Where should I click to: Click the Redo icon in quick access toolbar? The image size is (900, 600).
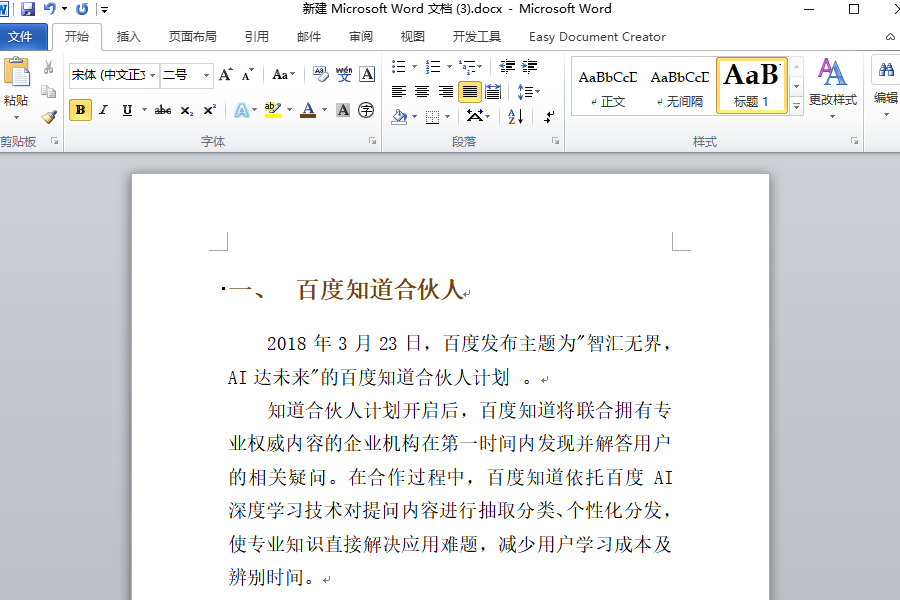82,9
